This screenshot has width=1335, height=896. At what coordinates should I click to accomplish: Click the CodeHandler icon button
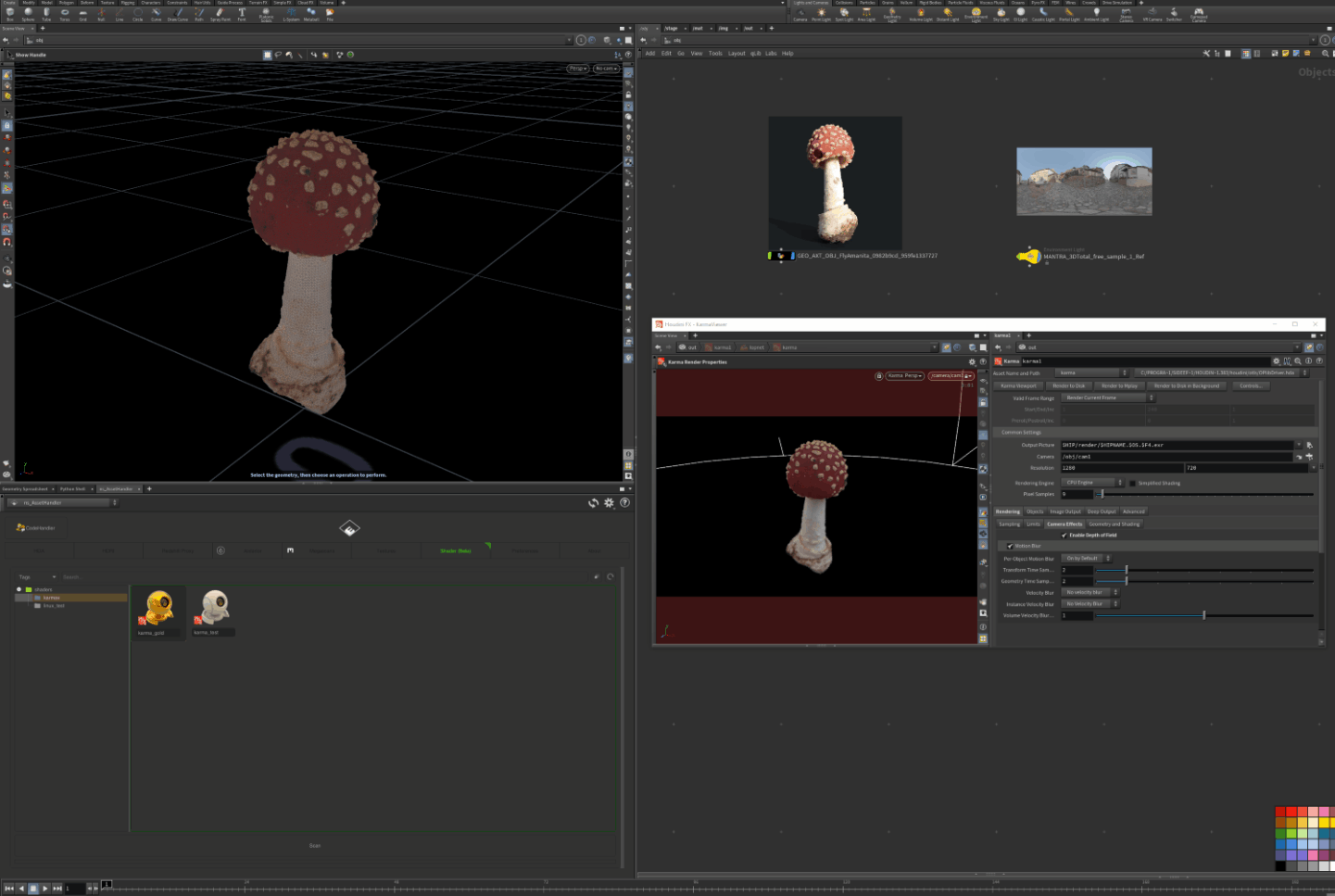pos(36,528)
